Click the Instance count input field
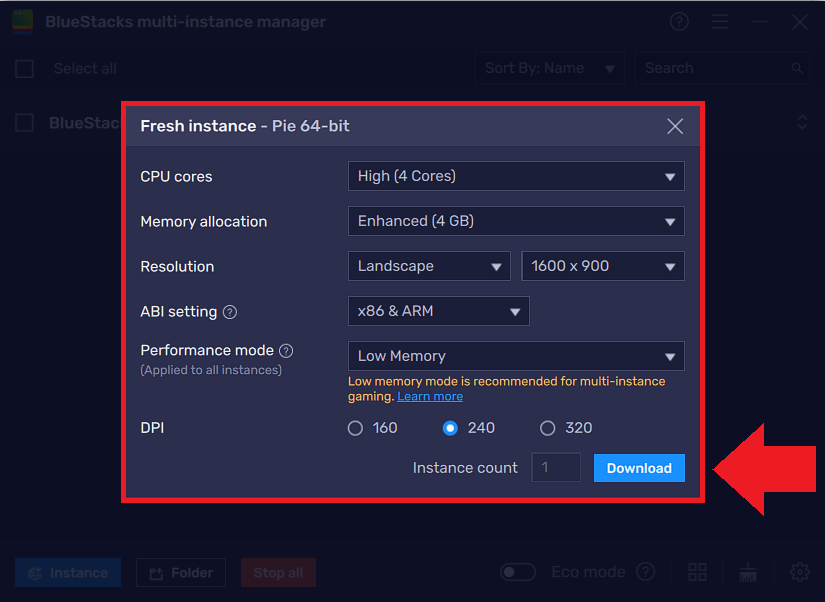 (x=556, y=468)
